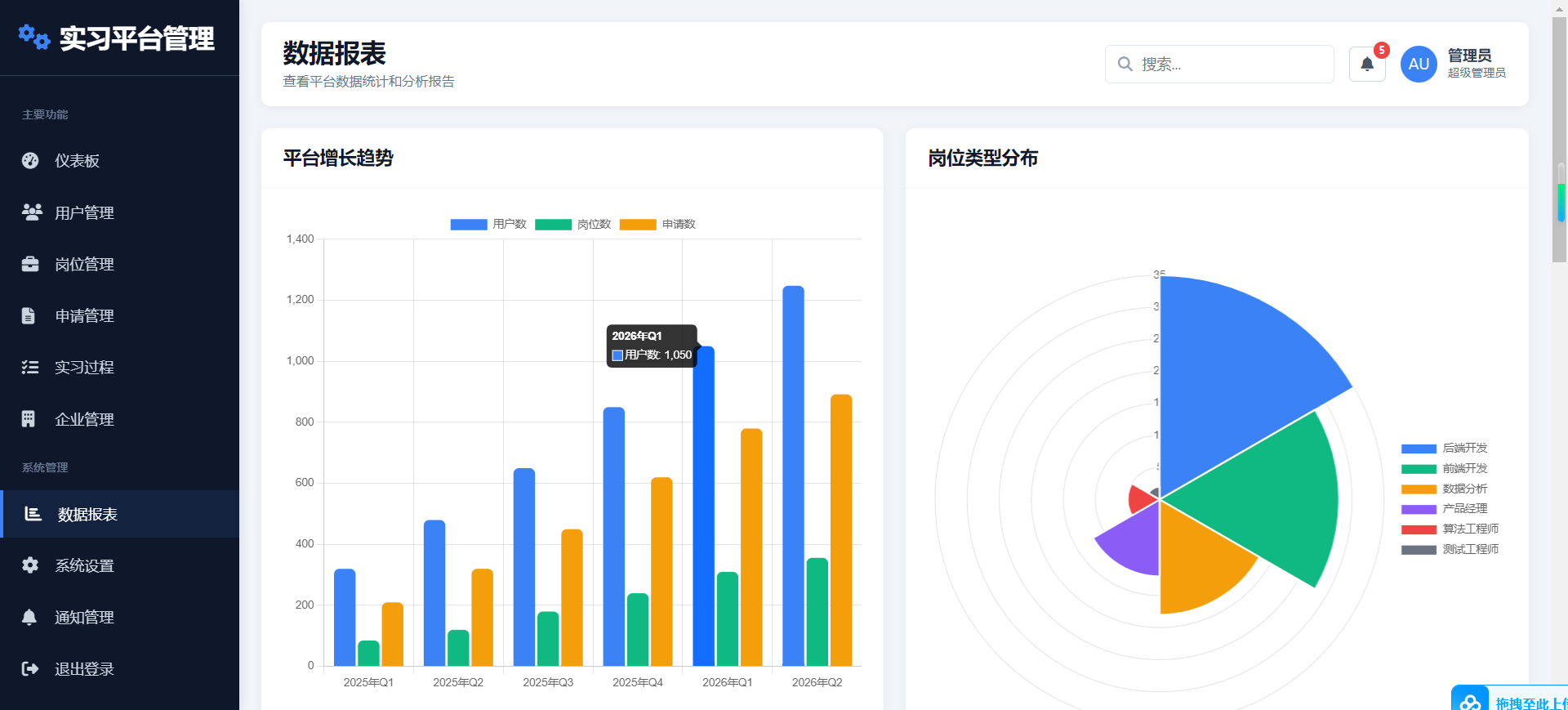Screen dimensions: 1568x710
Task: Select 实习过程 in sidebar
Action: [x=119, y=367]
